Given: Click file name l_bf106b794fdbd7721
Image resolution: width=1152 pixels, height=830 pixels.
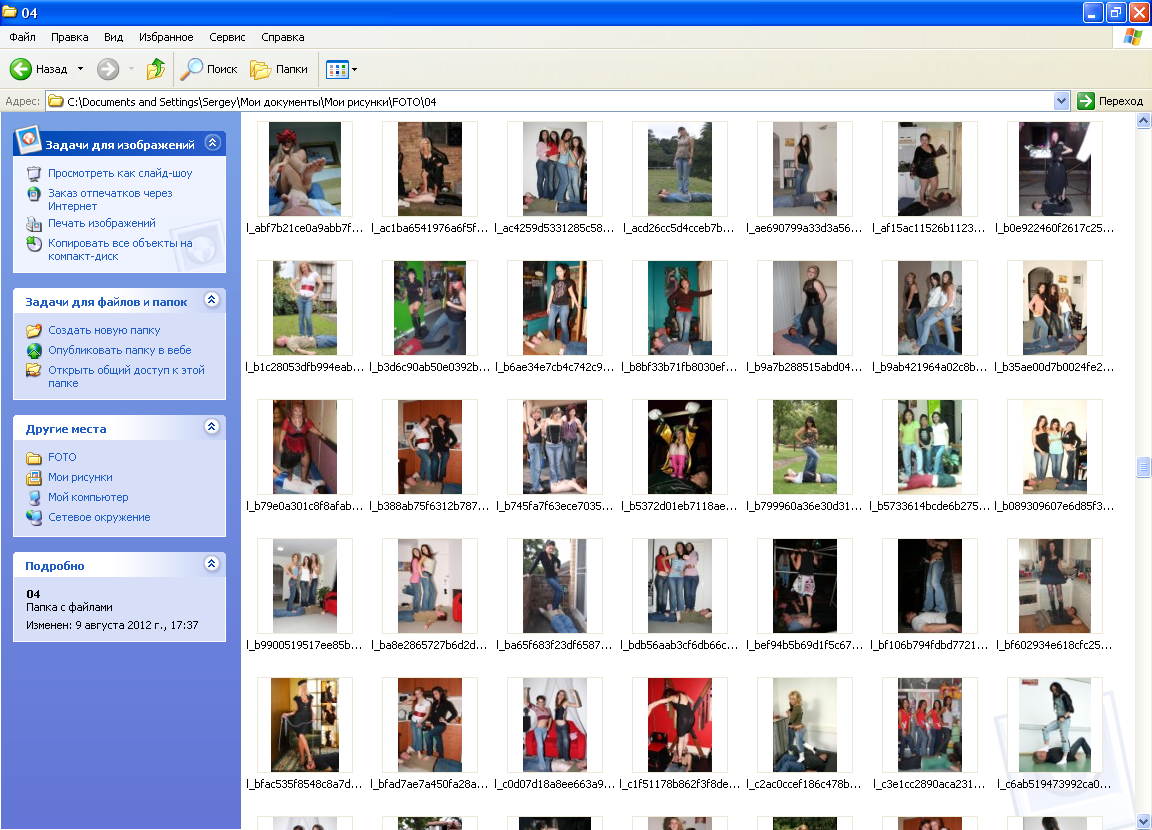Looking at the screenshot, I should tap(929, 645).
